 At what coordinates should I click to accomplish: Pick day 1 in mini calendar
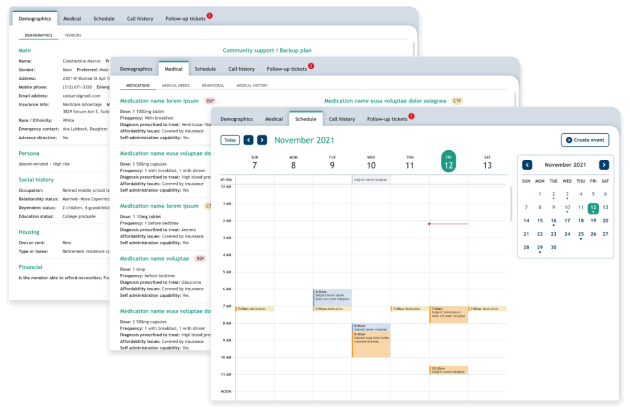pyautogui.click(x=540, y=194)
